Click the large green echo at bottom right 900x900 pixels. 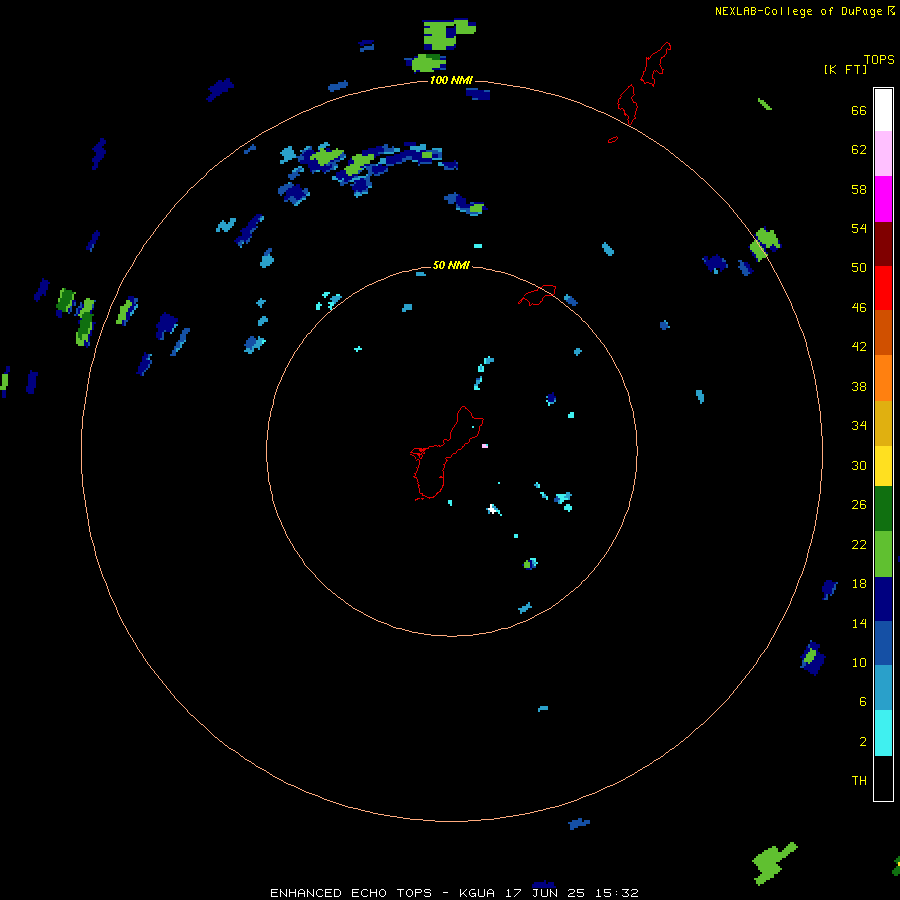click(775, 863)
